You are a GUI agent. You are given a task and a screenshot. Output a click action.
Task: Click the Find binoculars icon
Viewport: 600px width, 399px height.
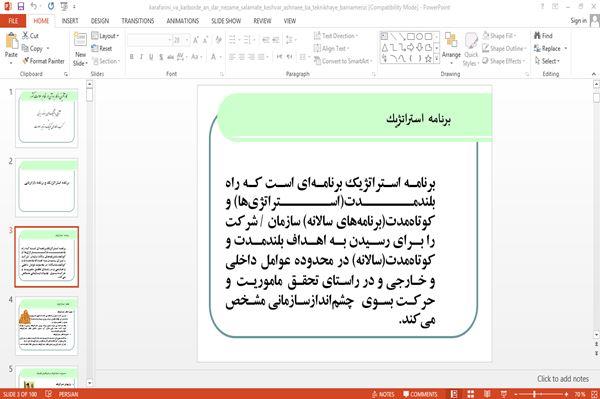click(538, 36)
